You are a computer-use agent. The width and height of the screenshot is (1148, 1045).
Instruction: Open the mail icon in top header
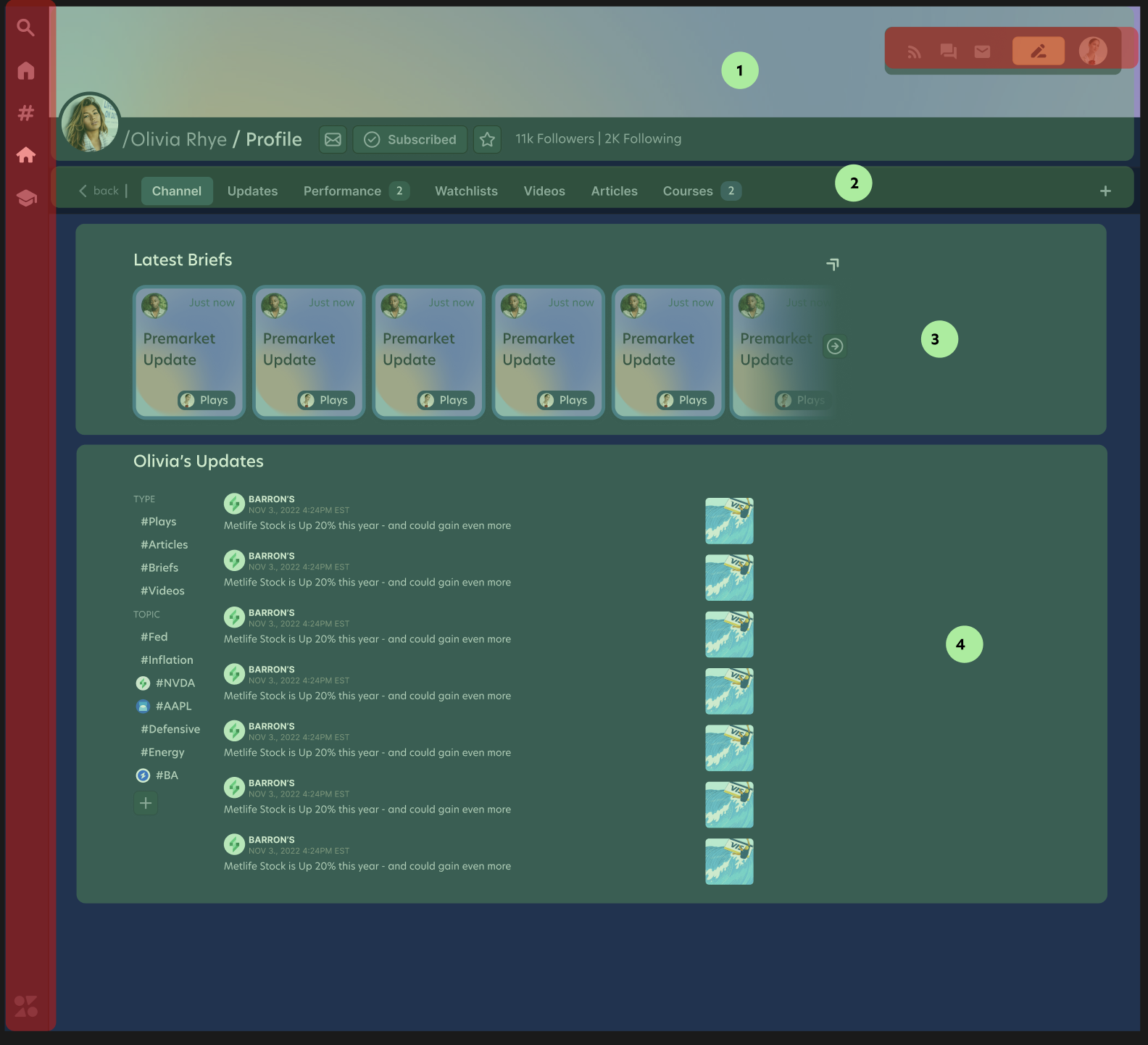point(982,51)
